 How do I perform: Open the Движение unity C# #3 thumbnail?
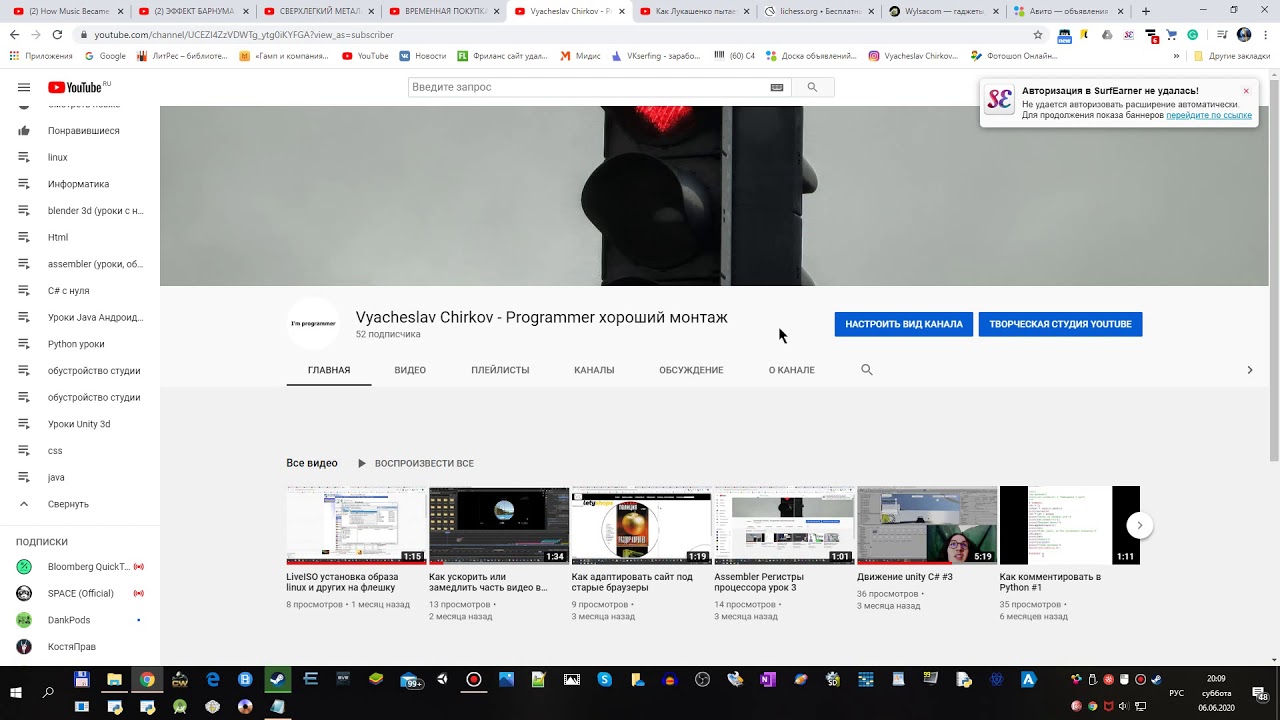(927, 525)
